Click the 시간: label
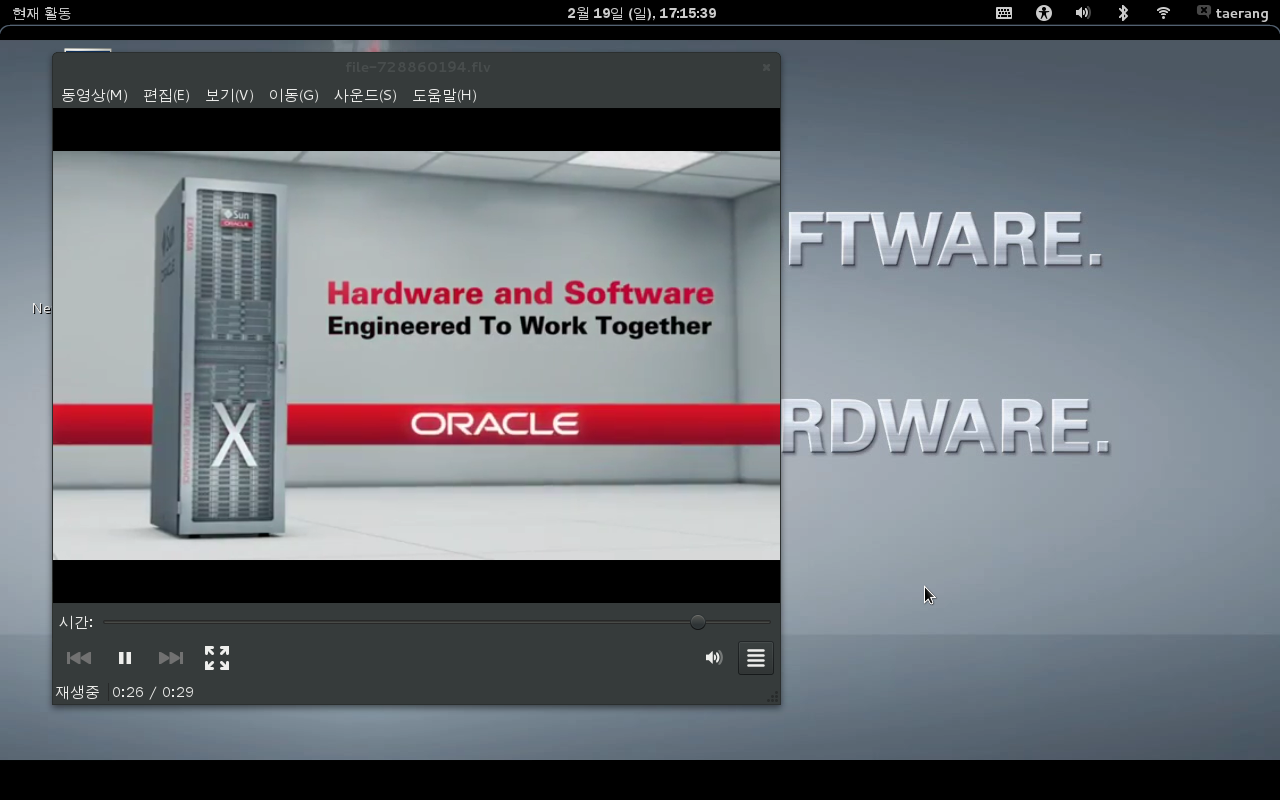The width and height of the screenshot is (1280, 800). click(x=76, y=622)
